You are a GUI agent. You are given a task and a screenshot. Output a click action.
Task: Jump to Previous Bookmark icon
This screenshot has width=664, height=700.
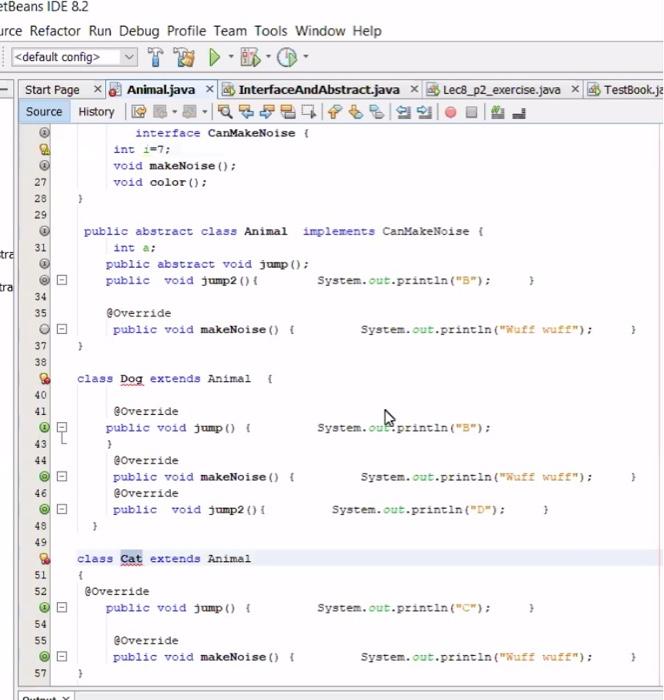pyautogui.click(x=334, y=112)
